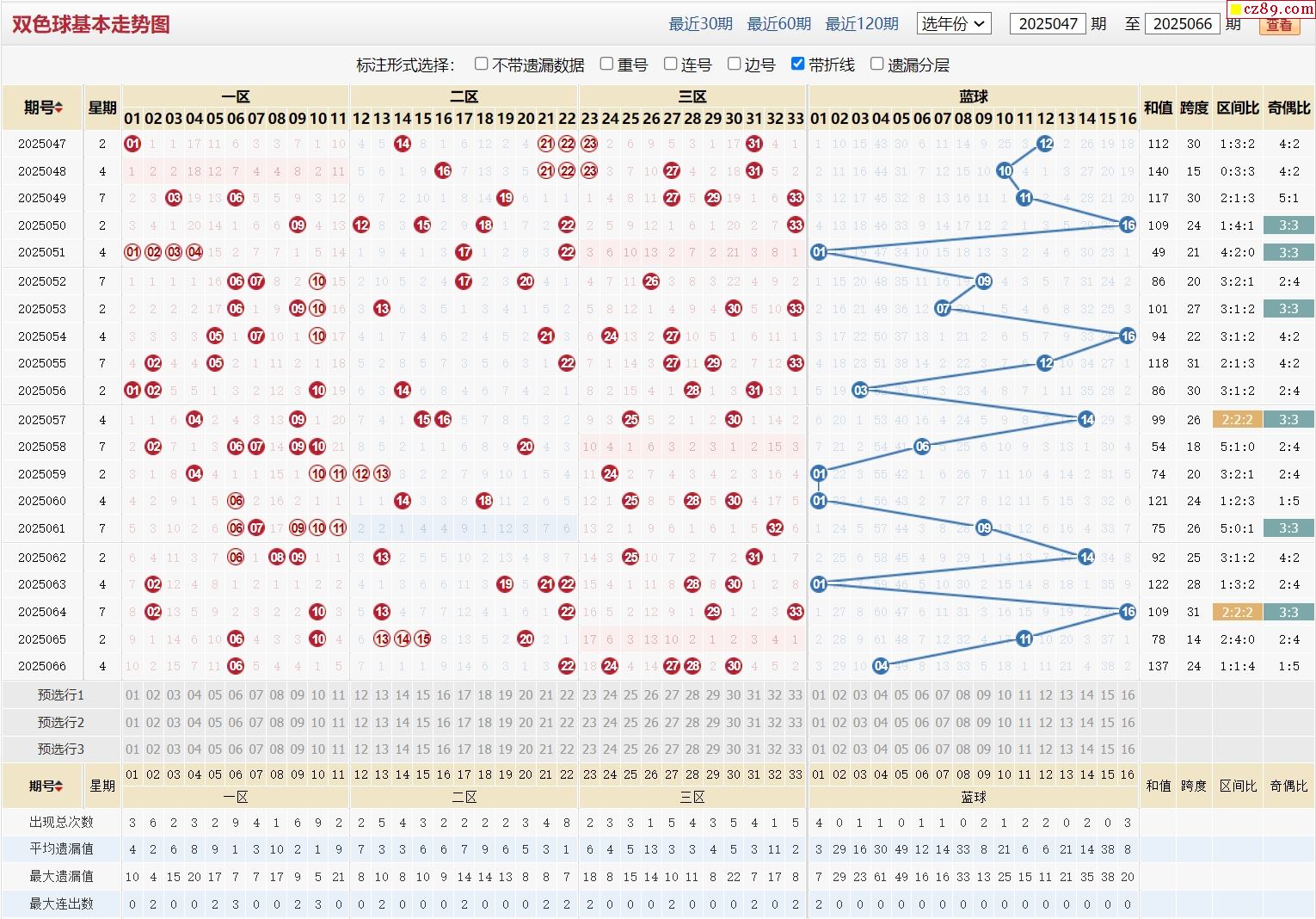Edit the start period field 2025047

point(1048,24)
